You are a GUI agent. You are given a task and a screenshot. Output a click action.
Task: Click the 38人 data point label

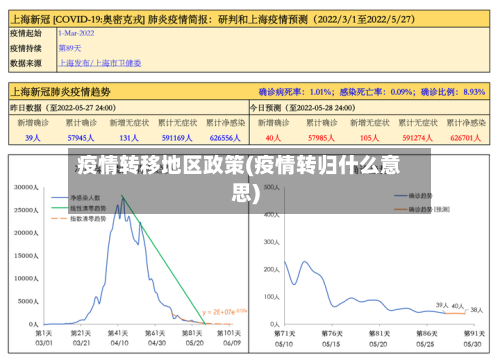coord(477,310)
